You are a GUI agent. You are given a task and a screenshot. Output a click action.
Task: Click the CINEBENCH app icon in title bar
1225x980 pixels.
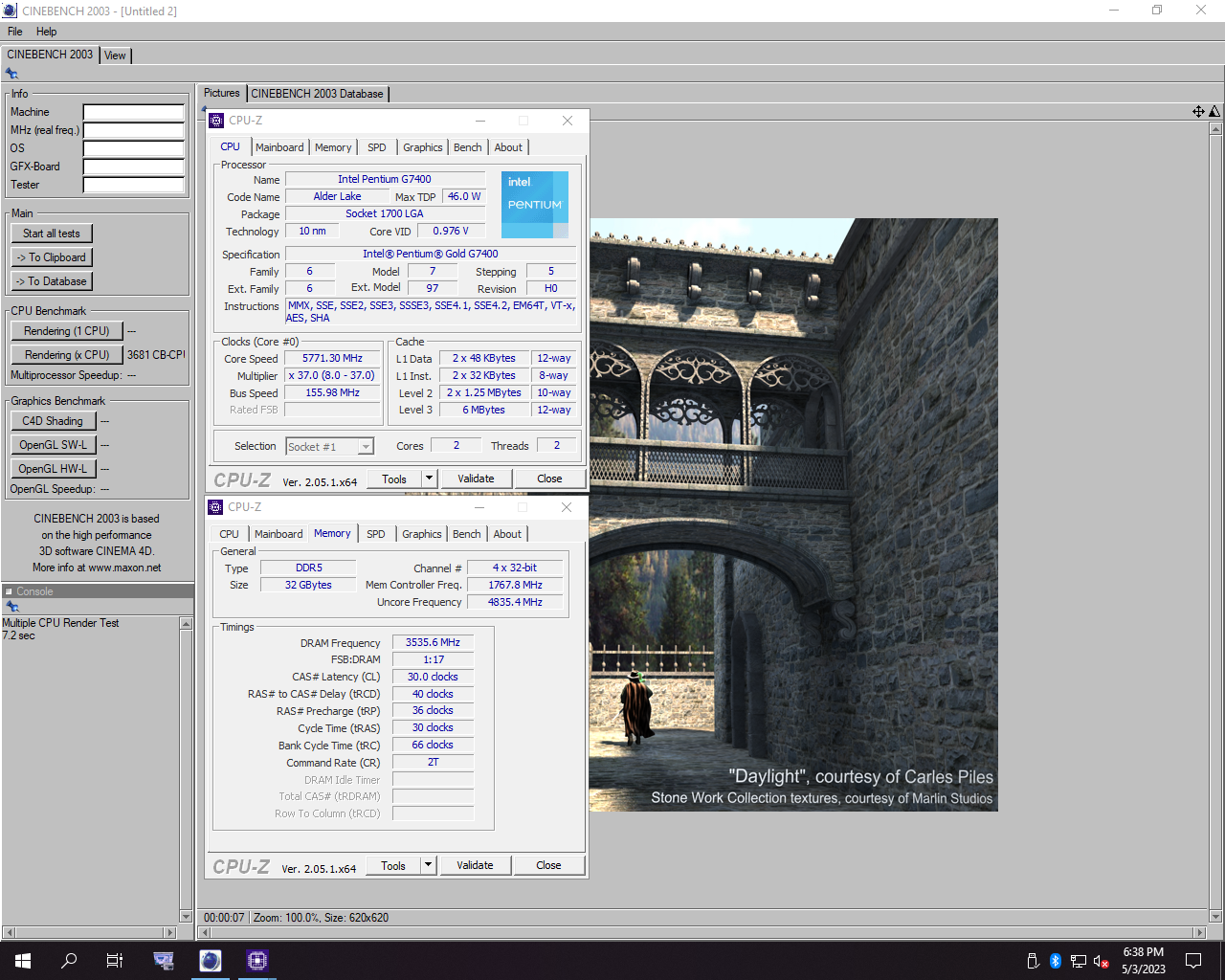(x=11, y=11)
